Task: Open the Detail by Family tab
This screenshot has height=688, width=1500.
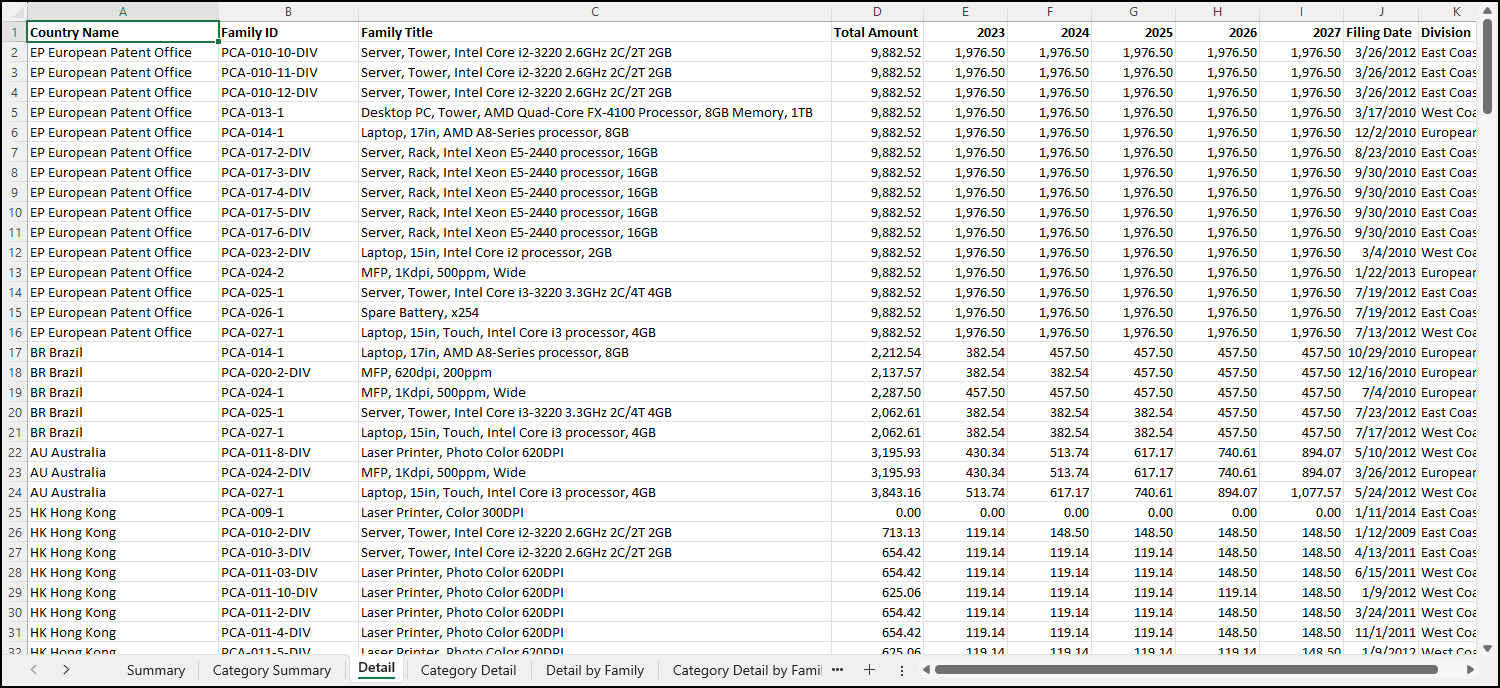Action: 594,670
